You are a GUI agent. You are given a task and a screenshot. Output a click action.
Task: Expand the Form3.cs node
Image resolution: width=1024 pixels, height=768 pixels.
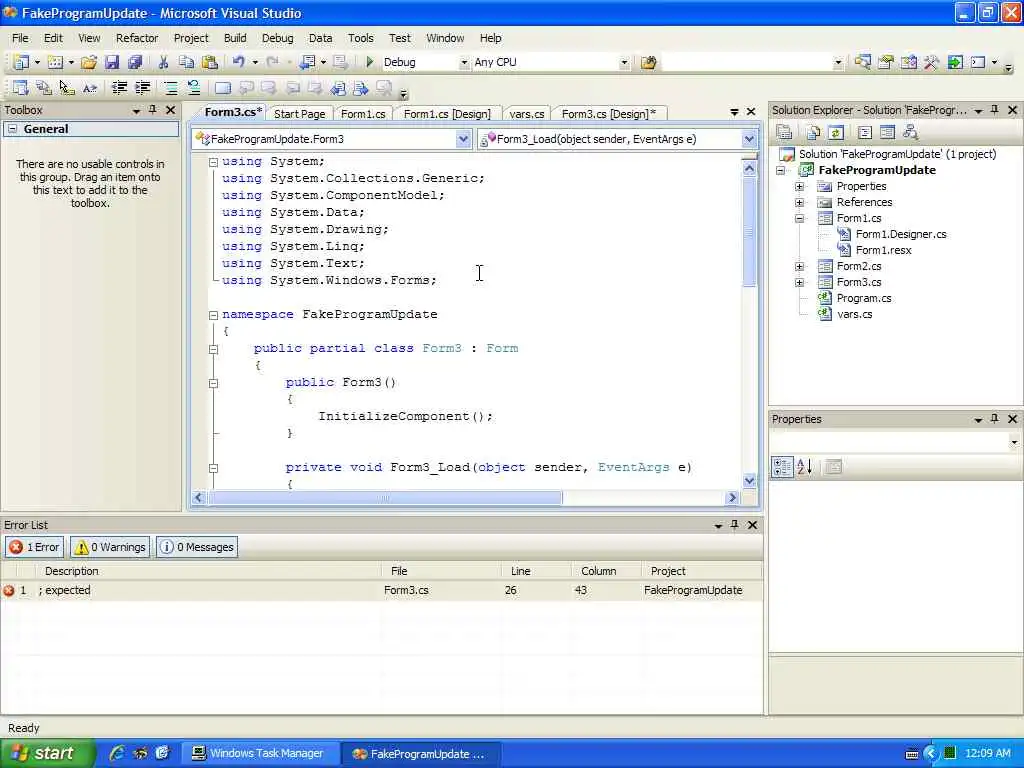pos(799,283)
